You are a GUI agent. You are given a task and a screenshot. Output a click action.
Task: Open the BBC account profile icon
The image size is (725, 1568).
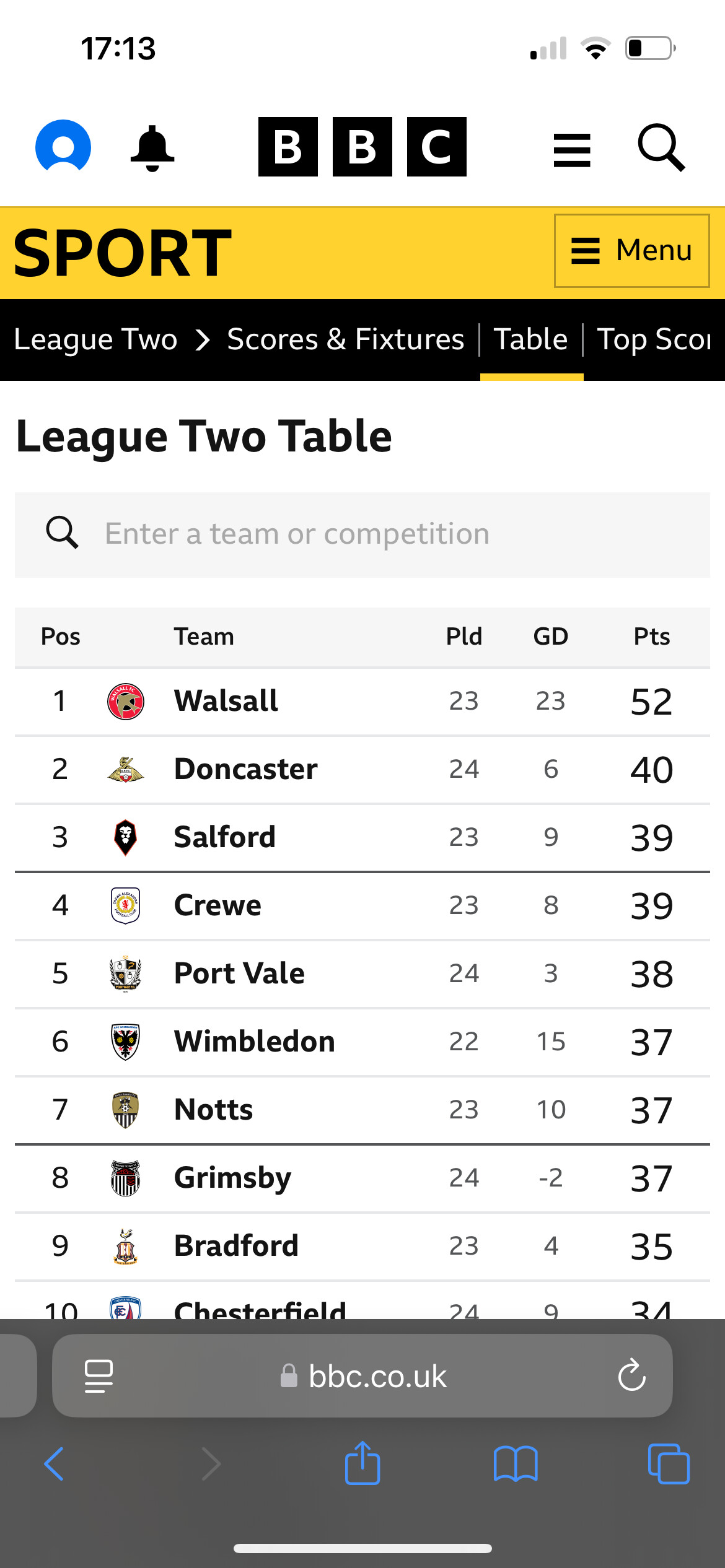pos(63,147)
